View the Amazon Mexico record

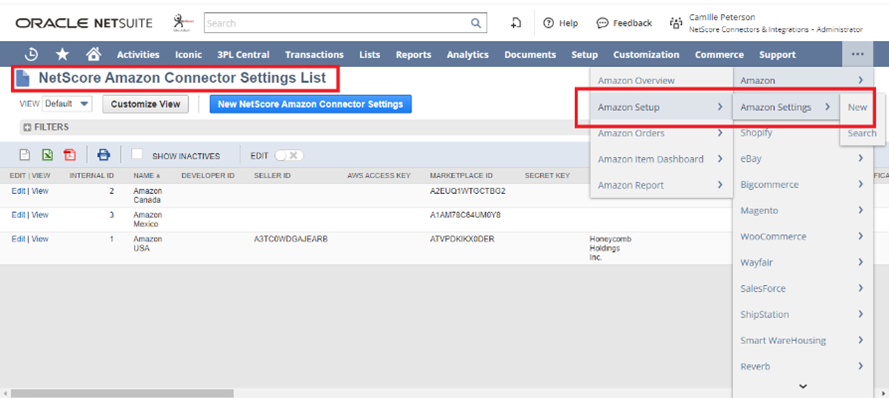pyautogui.click(x=40, y=215)
